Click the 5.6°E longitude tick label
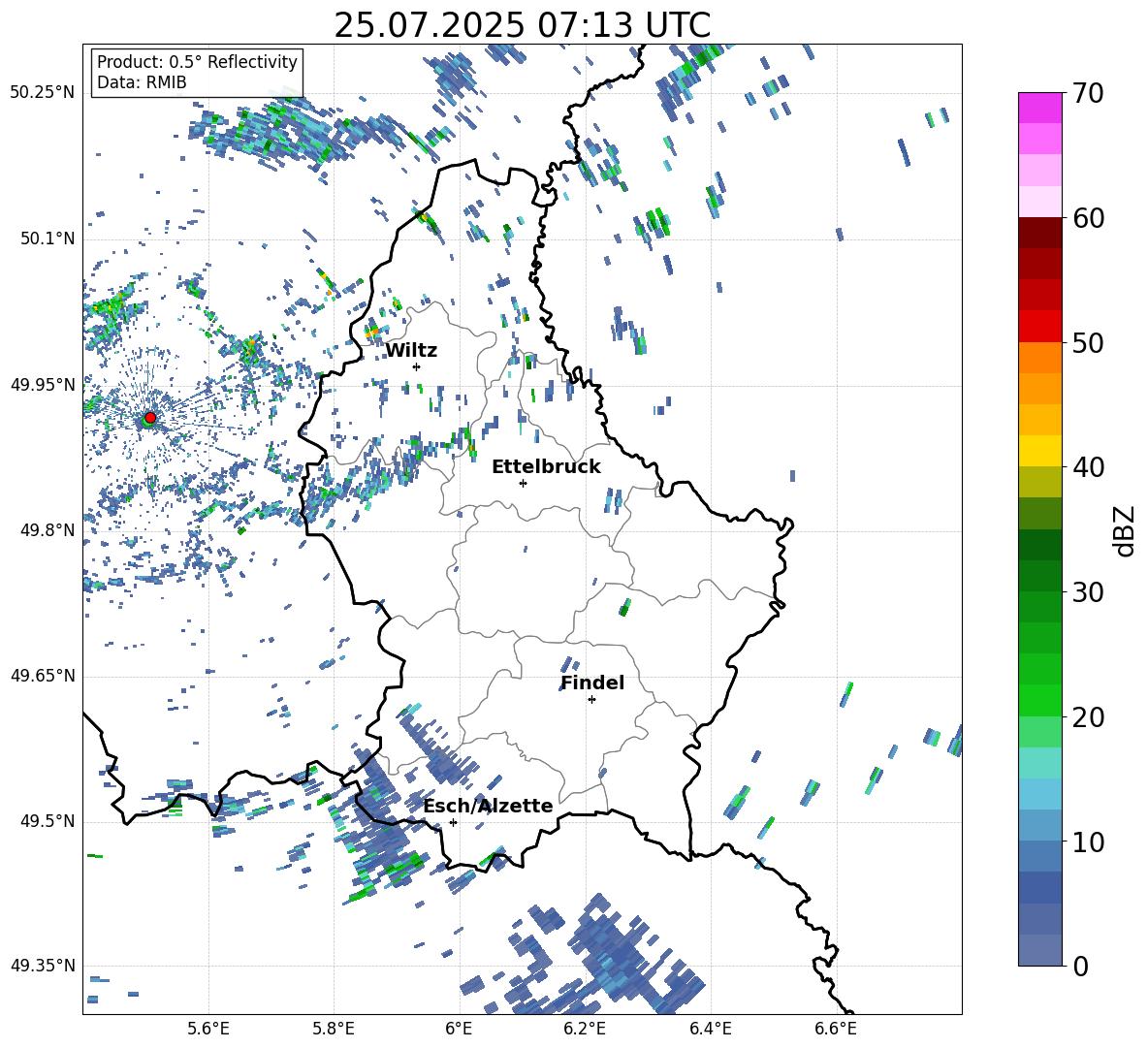Image resolution: width=1148 pixels, height=1048 pixels. (208, 1029)
